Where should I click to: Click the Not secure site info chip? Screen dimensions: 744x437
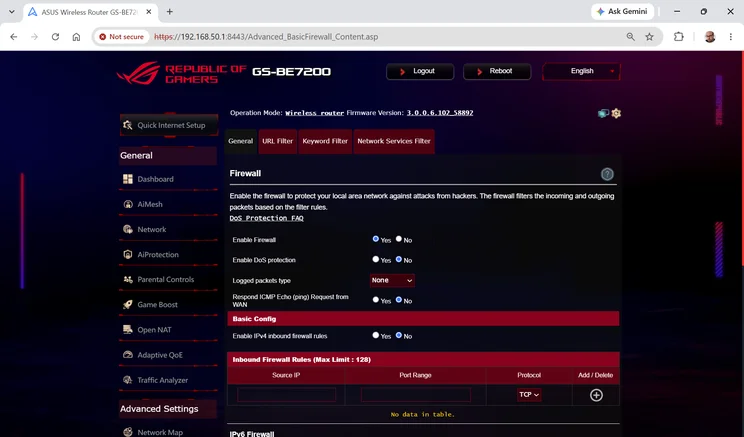pyautogui.click(x=122, y=37)
